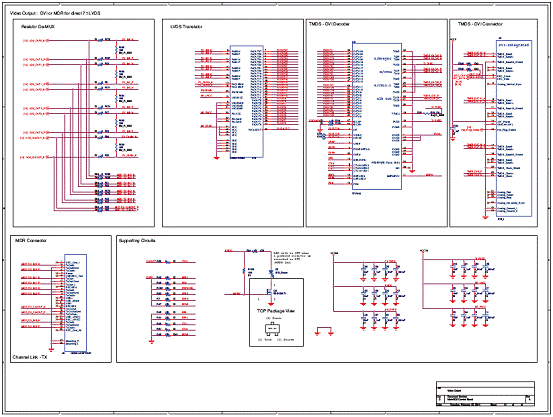The image size is (553, 417).
Task: Click the 'LVDS Translator' section label
Action: (186, 27)
